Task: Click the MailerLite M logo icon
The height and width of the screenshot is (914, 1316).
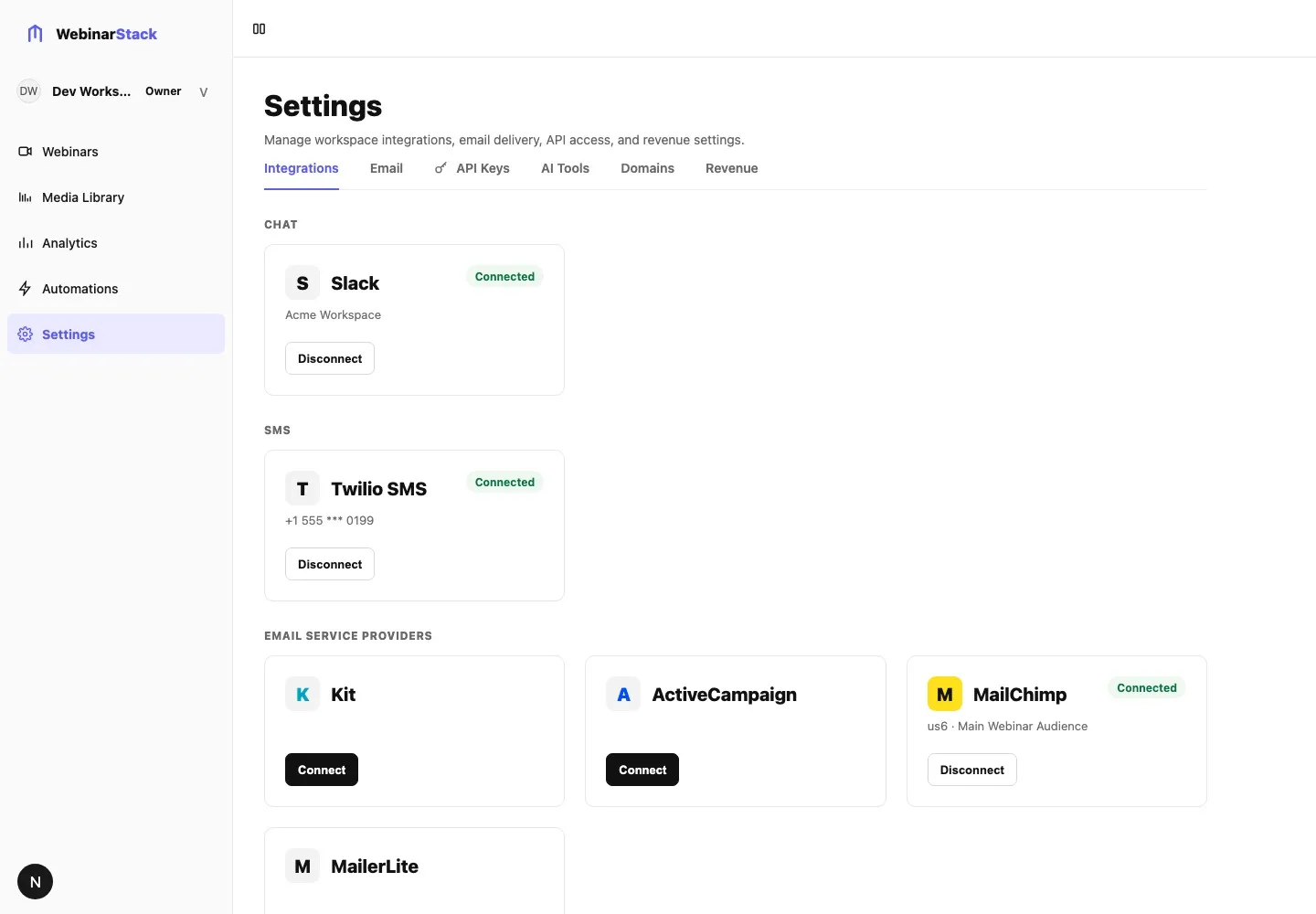Action: 302,866
